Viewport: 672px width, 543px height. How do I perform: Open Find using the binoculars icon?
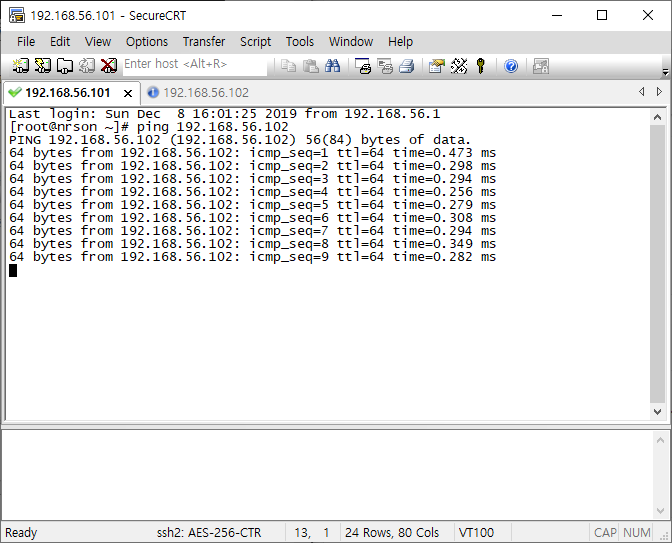[x=333, y=66]
